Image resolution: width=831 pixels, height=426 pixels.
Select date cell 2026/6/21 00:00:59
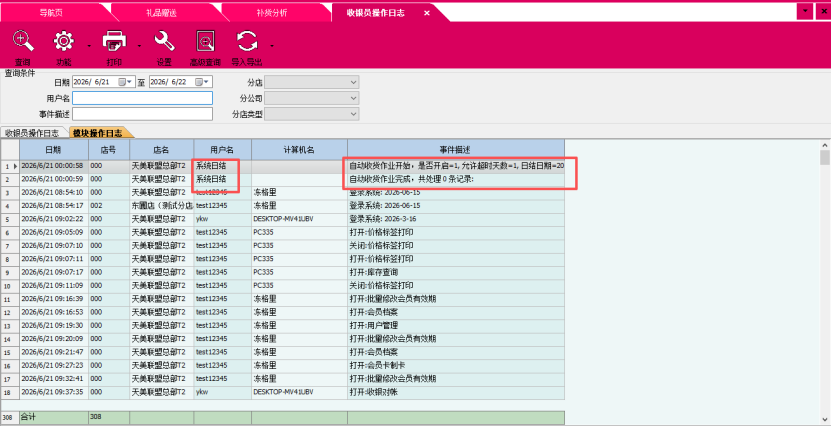coord(54,179)
